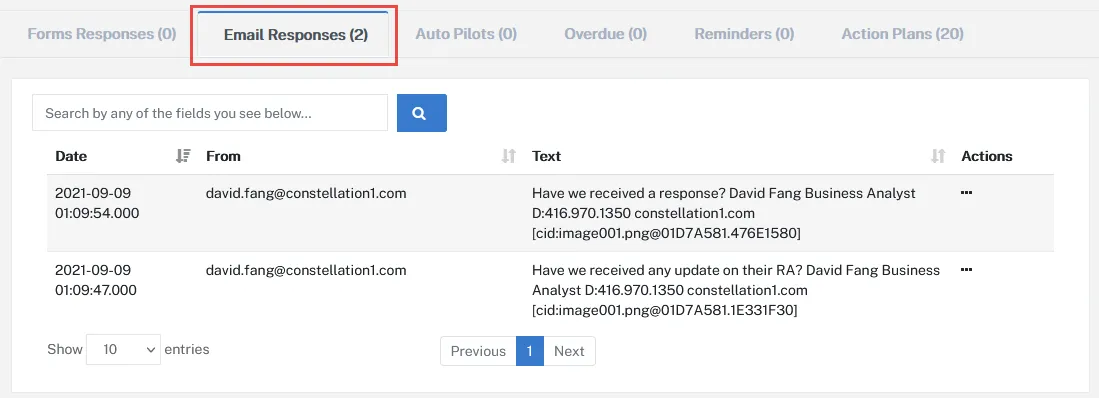Switch to Forms Responses (0) tab
Viewport: 1099px width, 398px height.
click(102, 34)
